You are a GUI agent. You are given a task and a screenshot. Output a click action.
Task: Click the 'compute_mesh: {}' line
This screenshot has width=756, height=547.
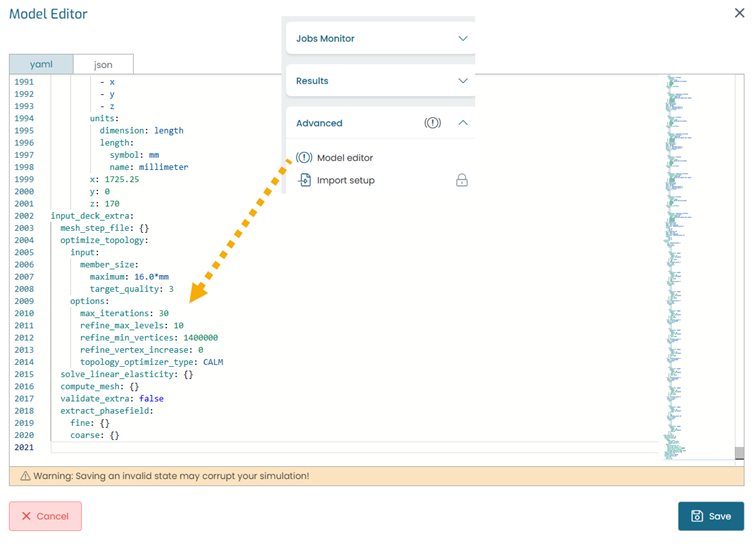pyautogui.click(x=99, y=387)
